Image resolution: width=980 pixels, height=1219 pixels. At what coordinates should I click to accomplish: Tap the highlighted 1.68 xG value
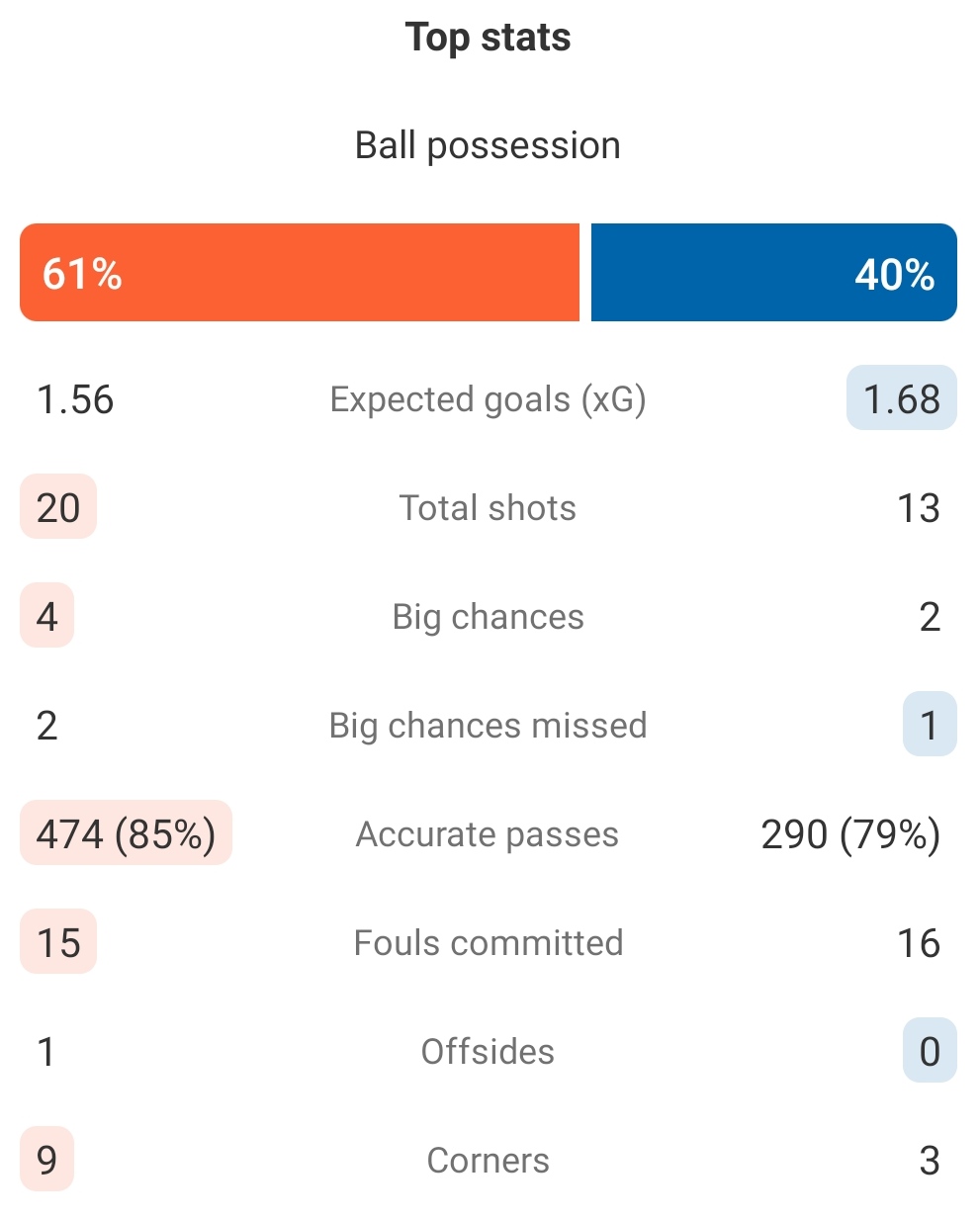[902, 397]
